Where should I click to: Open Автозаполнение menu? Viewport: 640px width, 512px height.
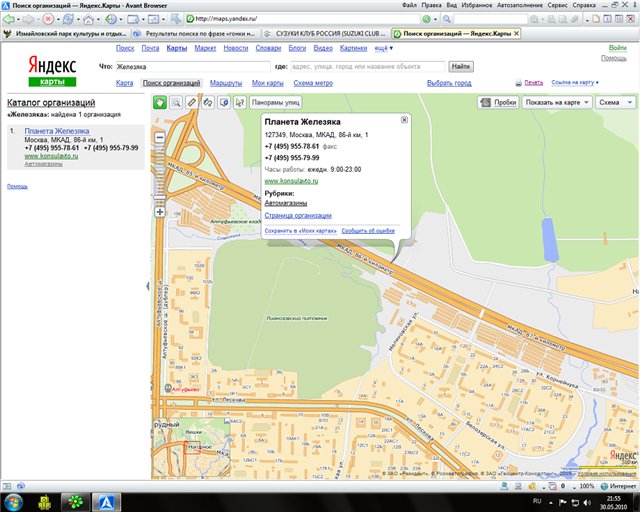pos(520,5)
